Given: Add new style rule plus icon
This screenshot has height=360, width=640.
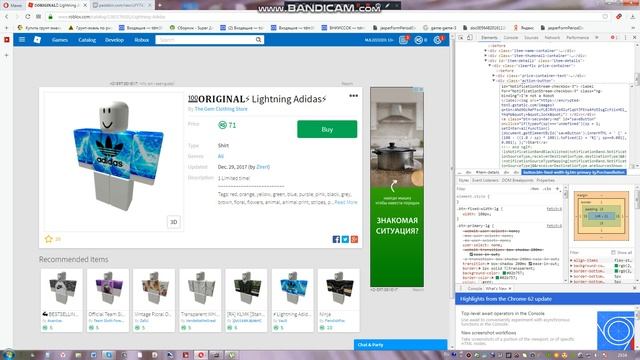Looking at the screenshot, I should pyautogui.click(x=558, y=189).
